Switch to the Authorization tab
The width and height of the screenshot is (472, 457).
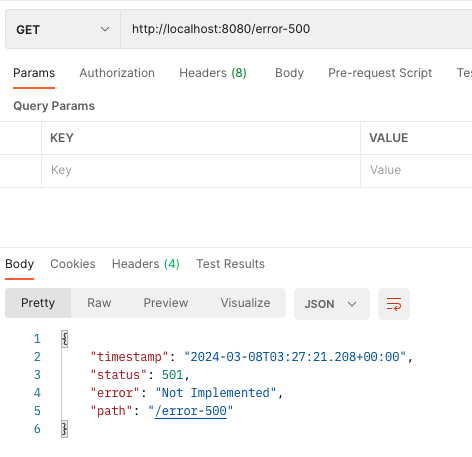pos(117,73)
